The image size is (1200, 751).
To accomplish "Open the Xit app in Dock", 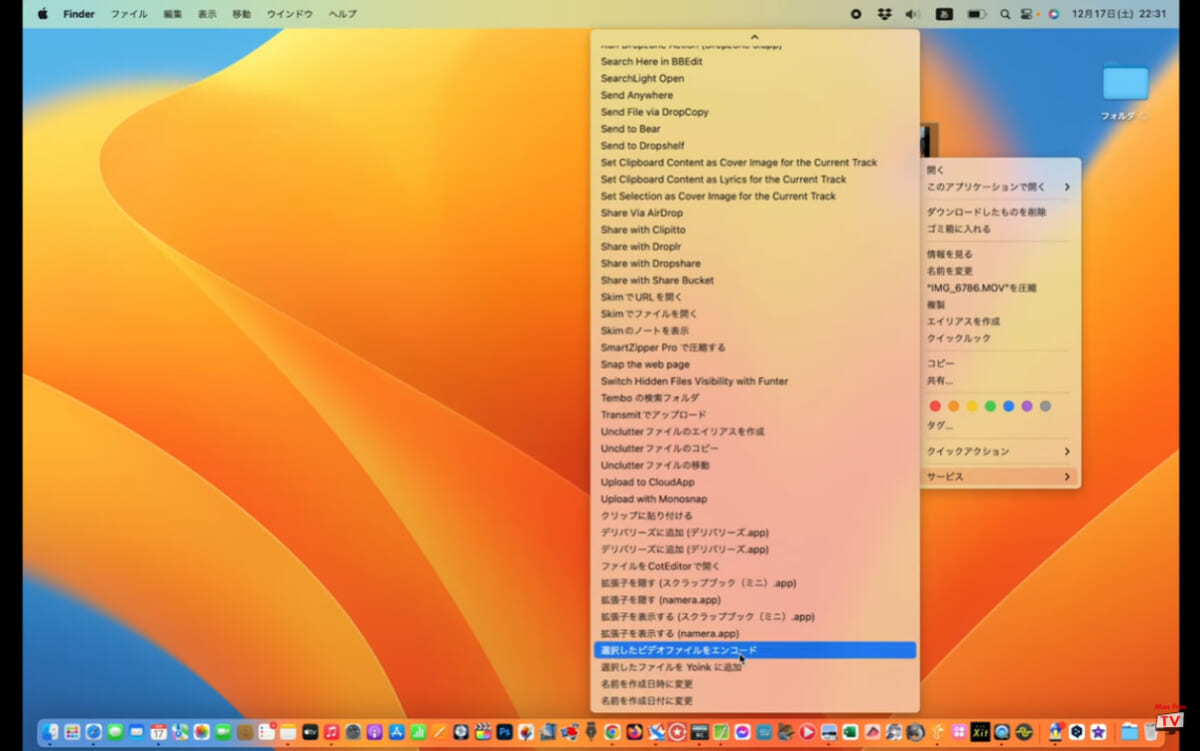I will click(x=980, y=732).
